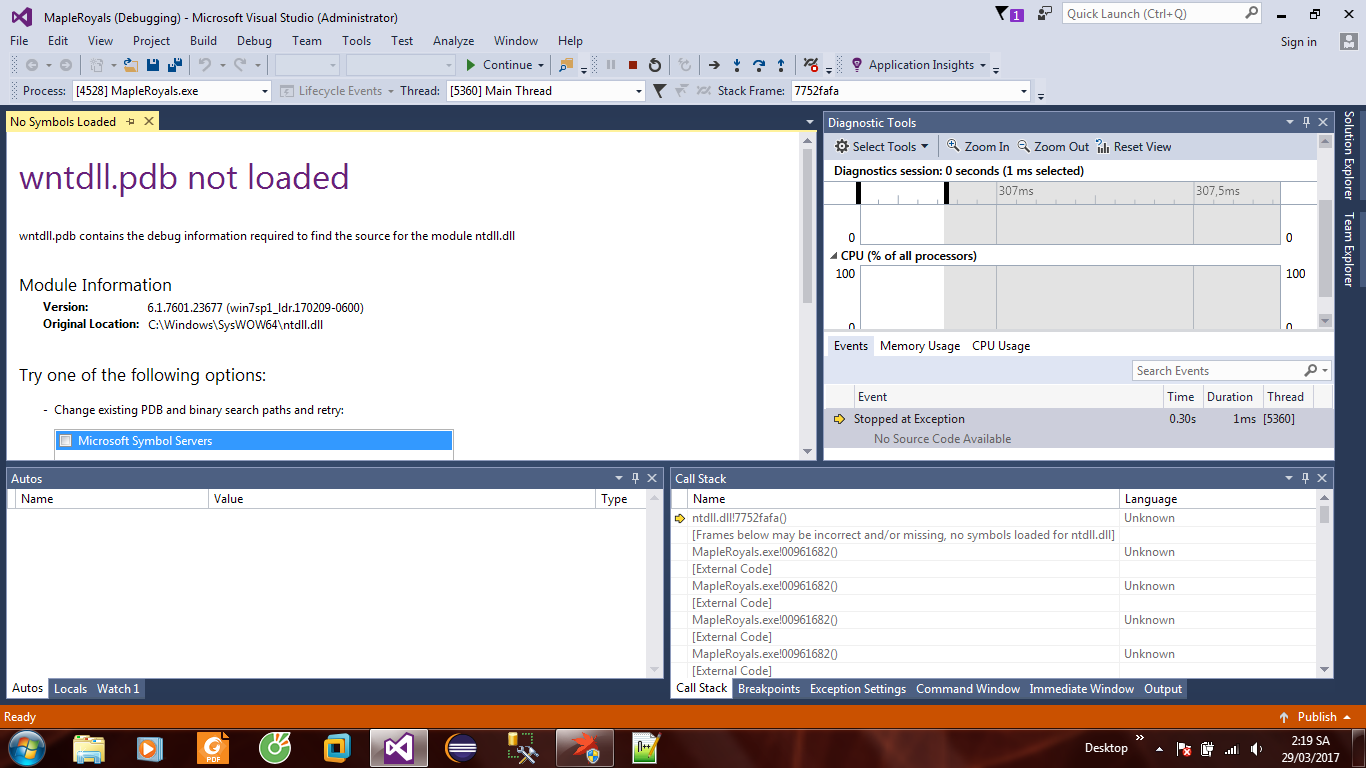Pin the Call Stack panel with pushpin
1366x768 pixels.
coord(1306,479)
